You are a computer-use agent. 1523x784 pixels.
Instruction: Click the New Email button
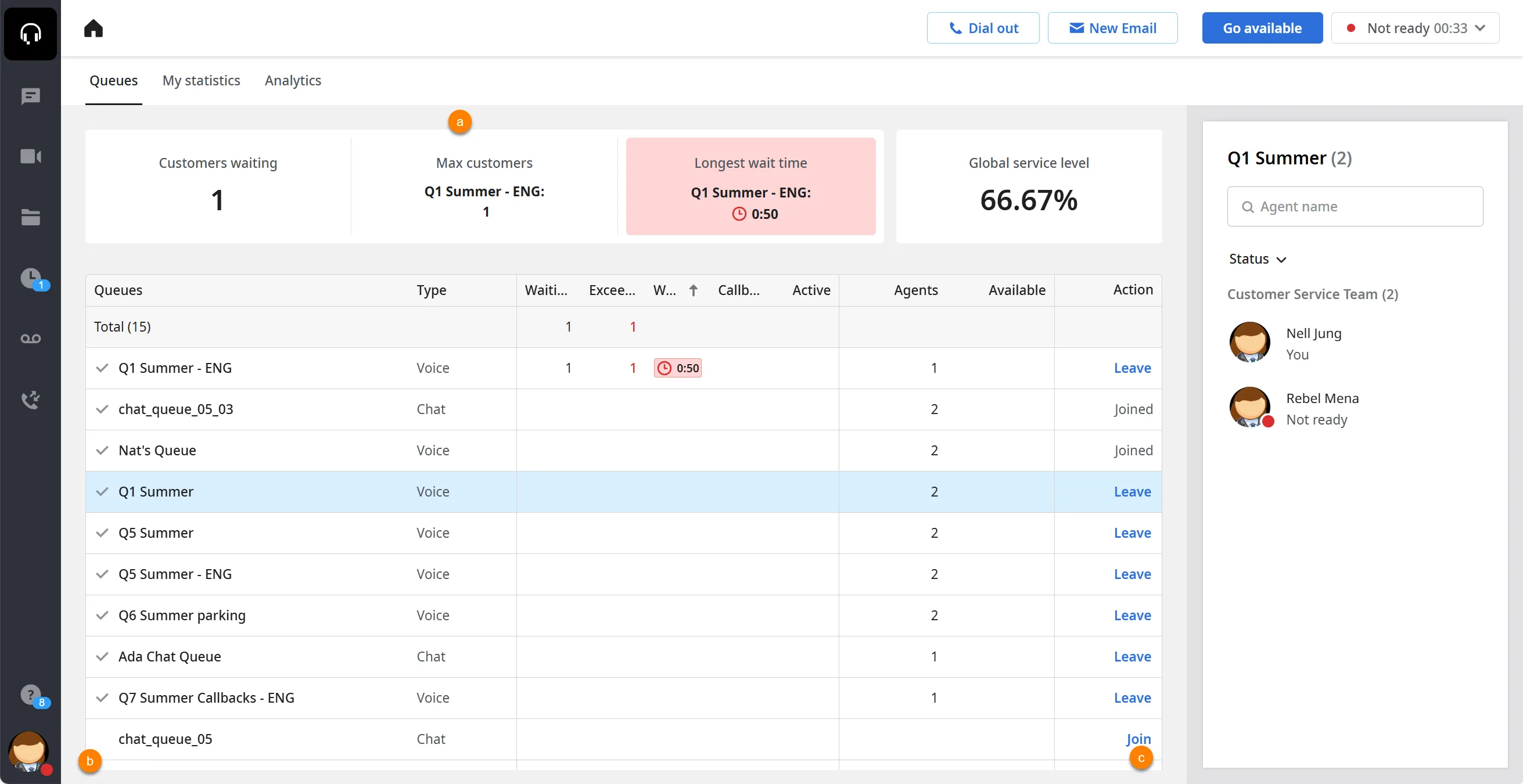(1112, 28)
